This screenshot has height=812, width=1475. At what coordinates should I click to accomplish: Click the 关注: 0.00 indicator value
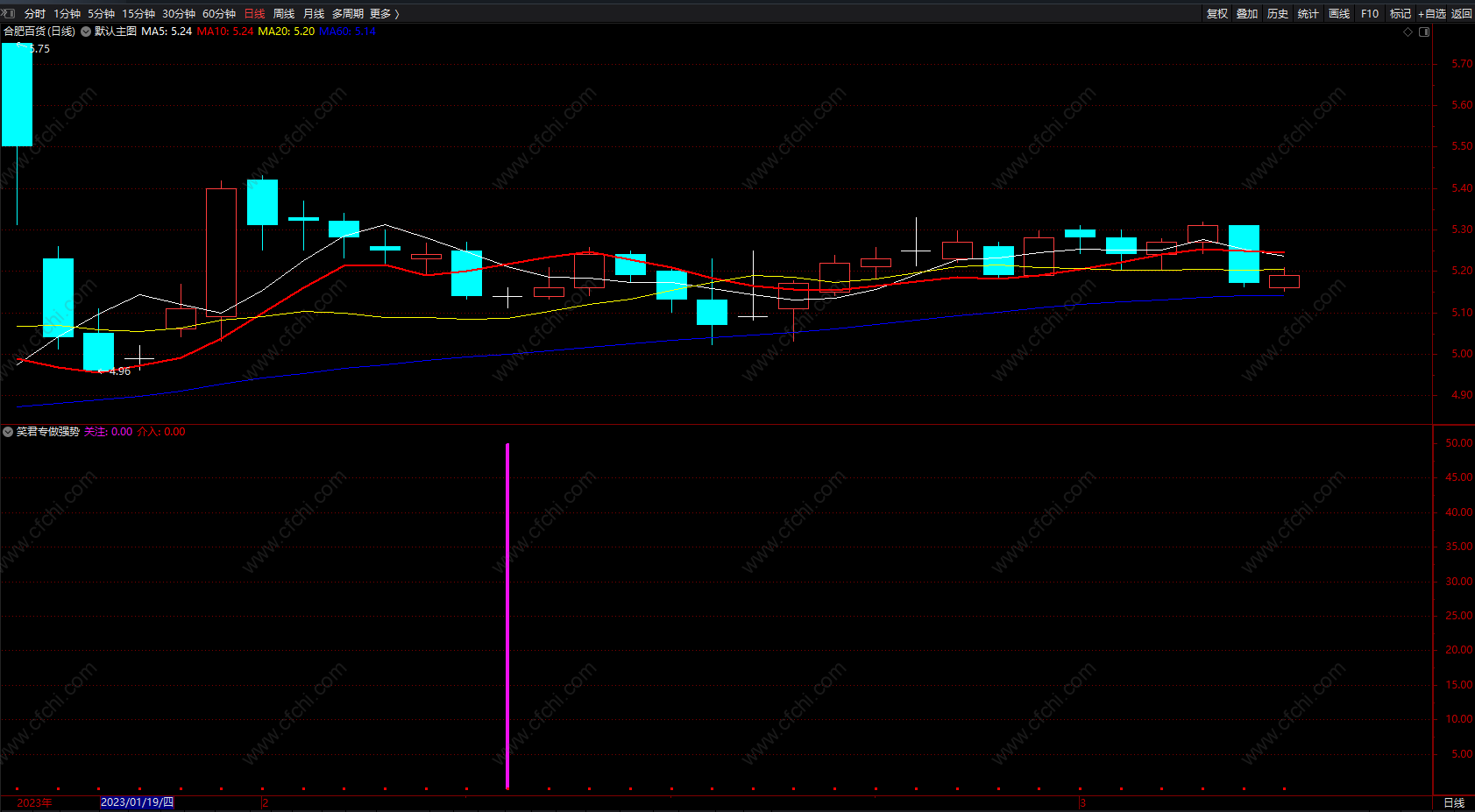pos(109,432)
